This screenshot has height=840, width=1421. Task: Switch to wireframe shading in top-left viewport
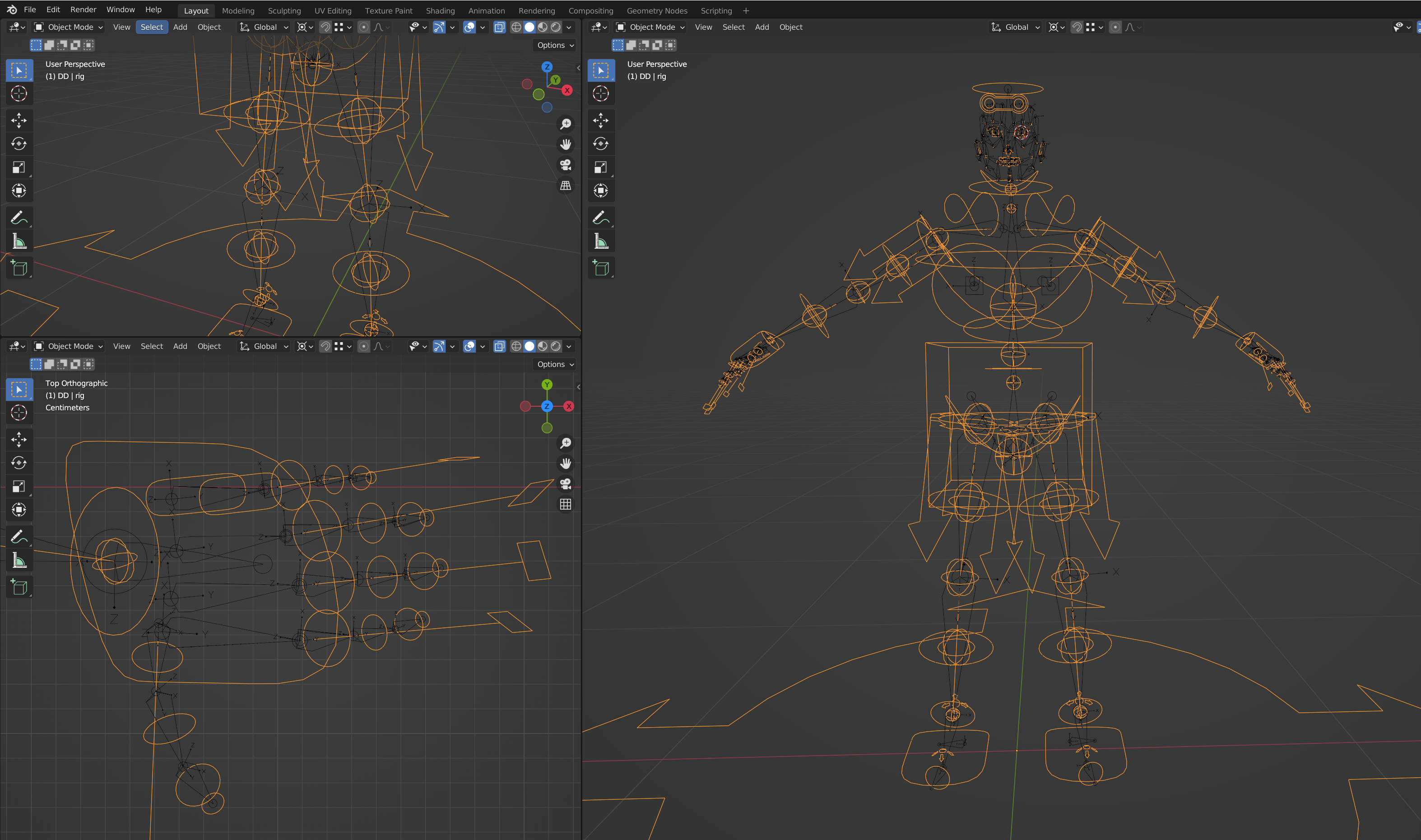[x=516, y=27]
